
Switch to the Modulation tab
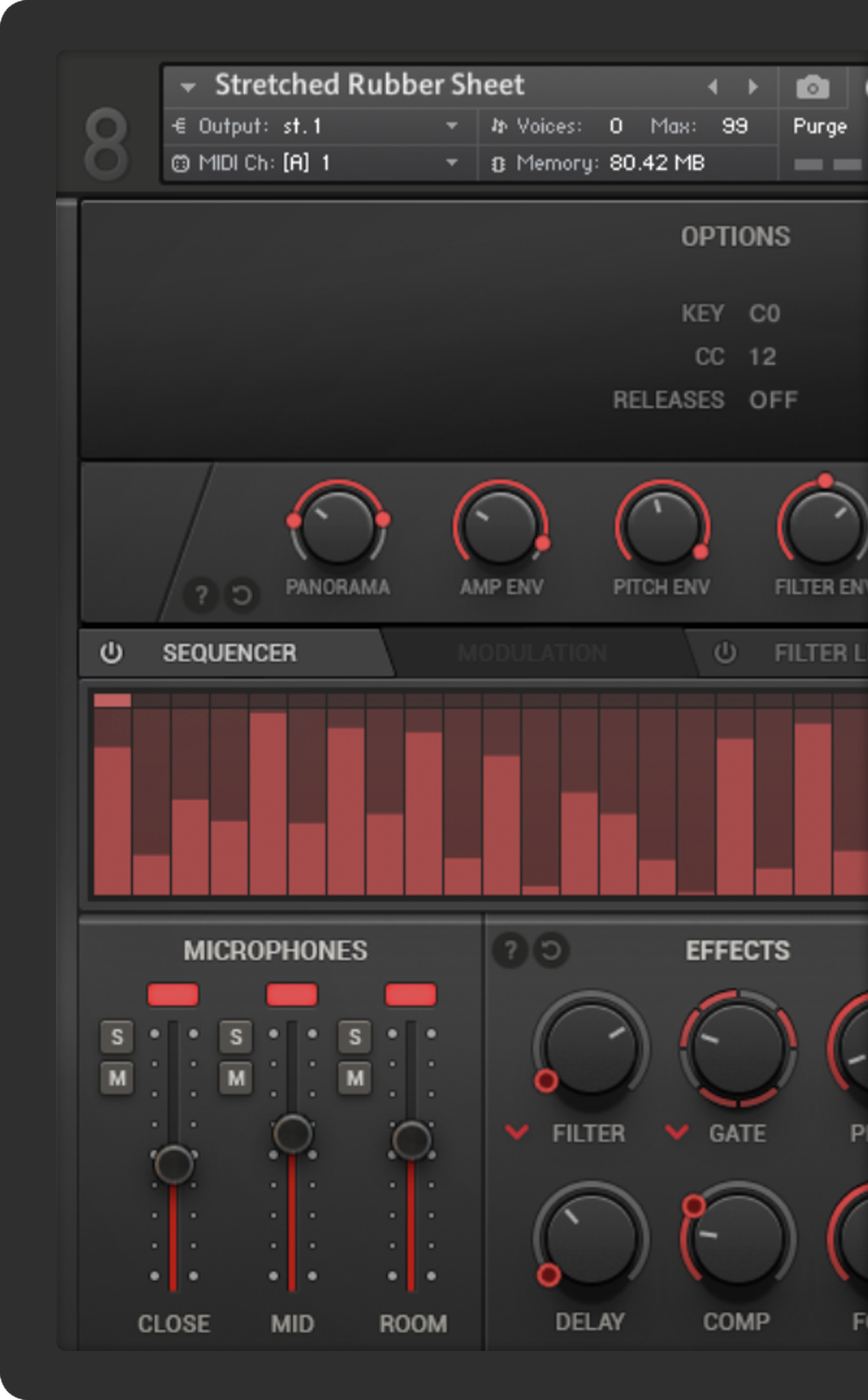click(x=532, y=653)
